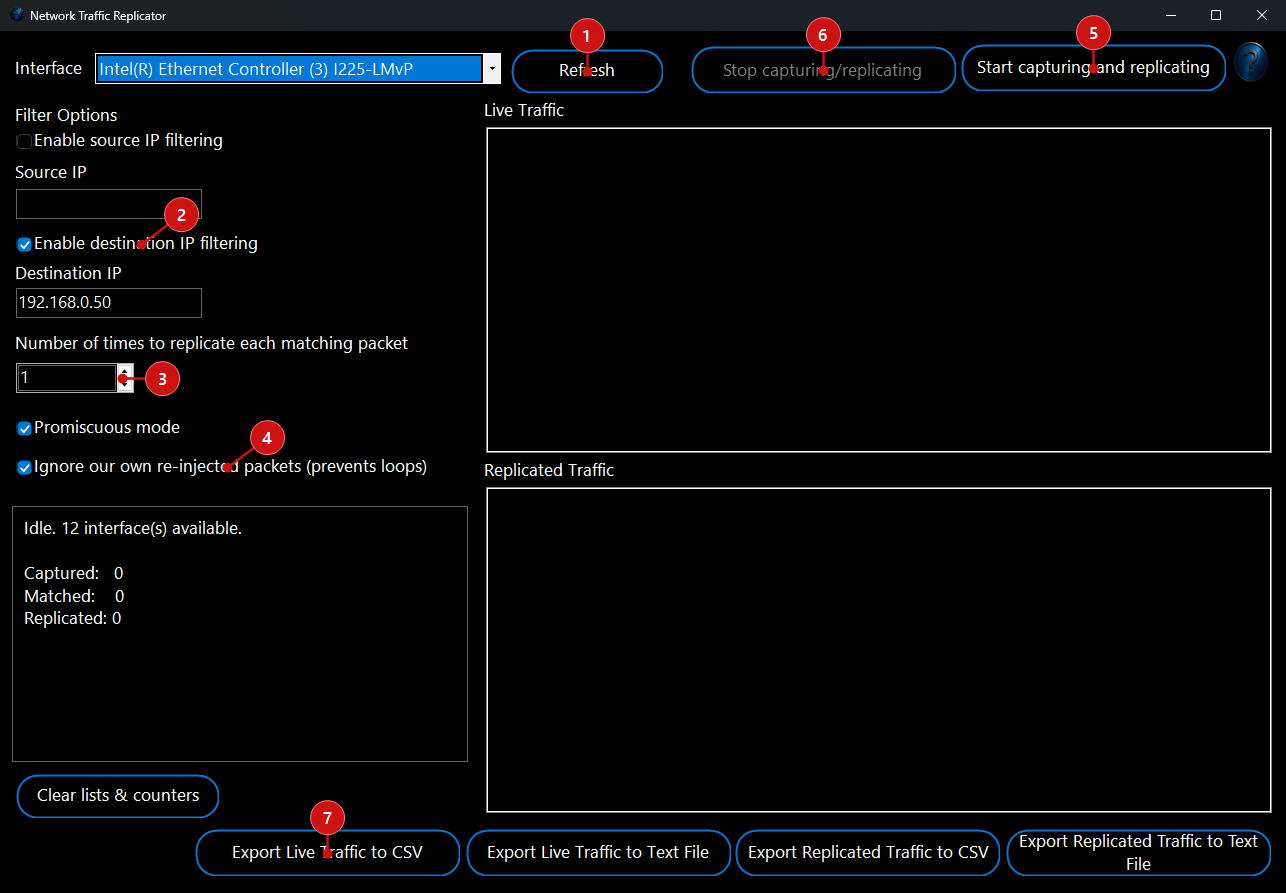
Task: Click the 'Filter Options' label
Action: click(66, 116)
